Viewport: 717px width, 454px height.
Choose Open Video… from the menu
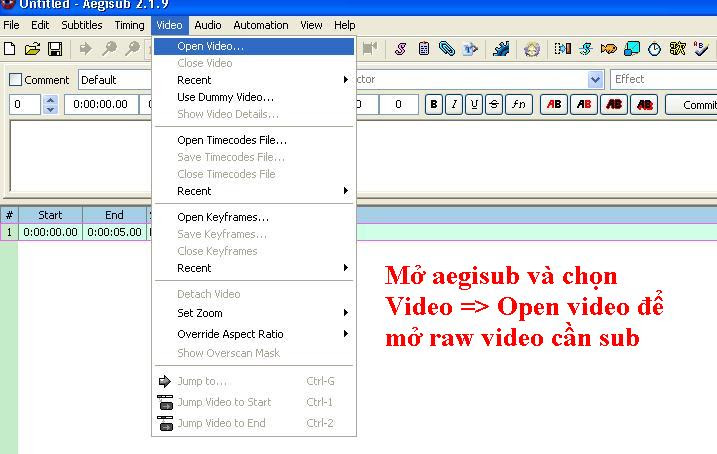click(254, 46)
